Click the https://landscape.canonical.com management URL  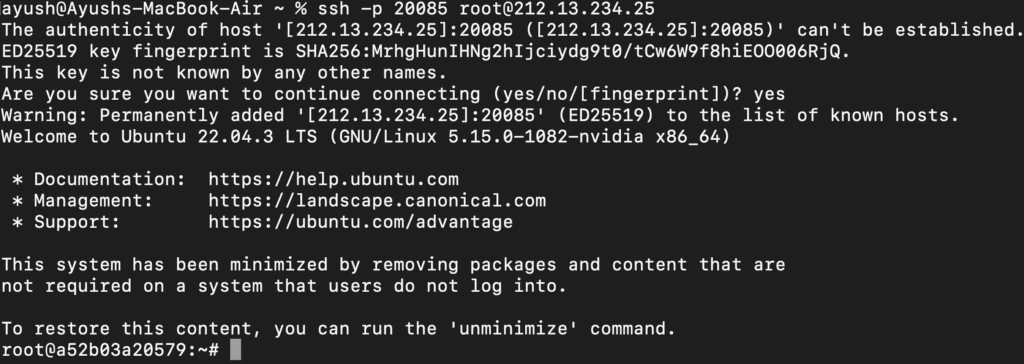377,201
